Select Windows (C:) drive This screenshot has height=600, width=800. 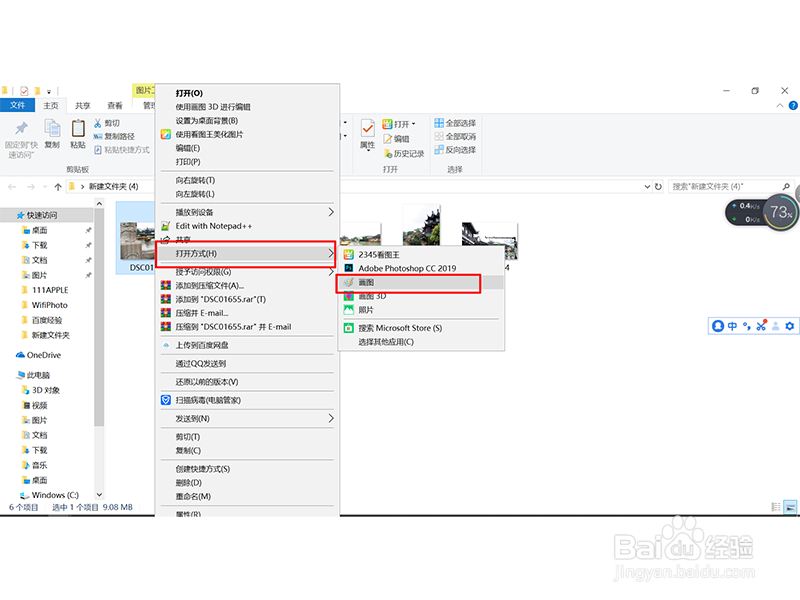coord(49,495)
